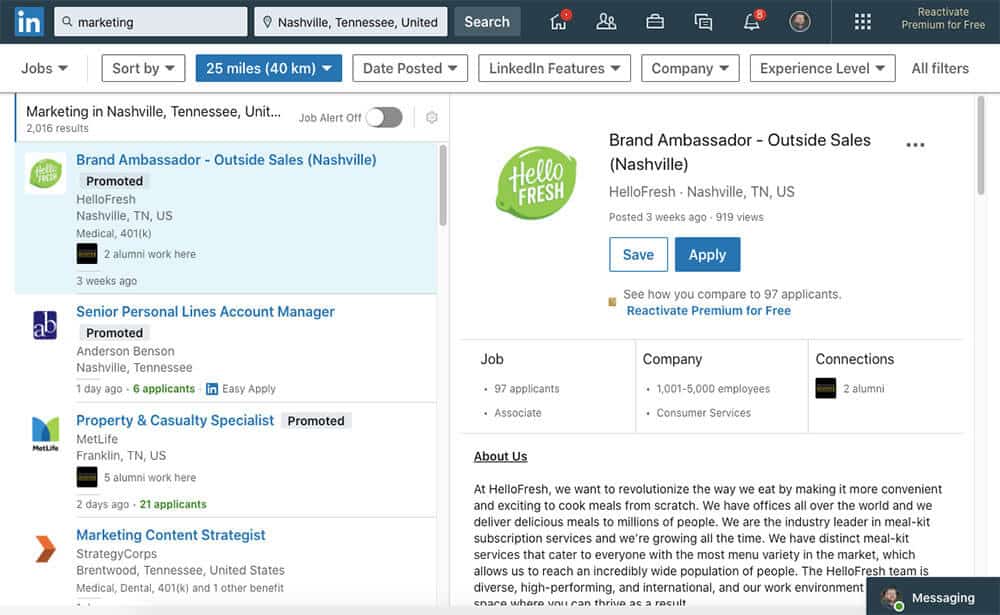Click "StrategyCorps" company name

pos(116,554)
